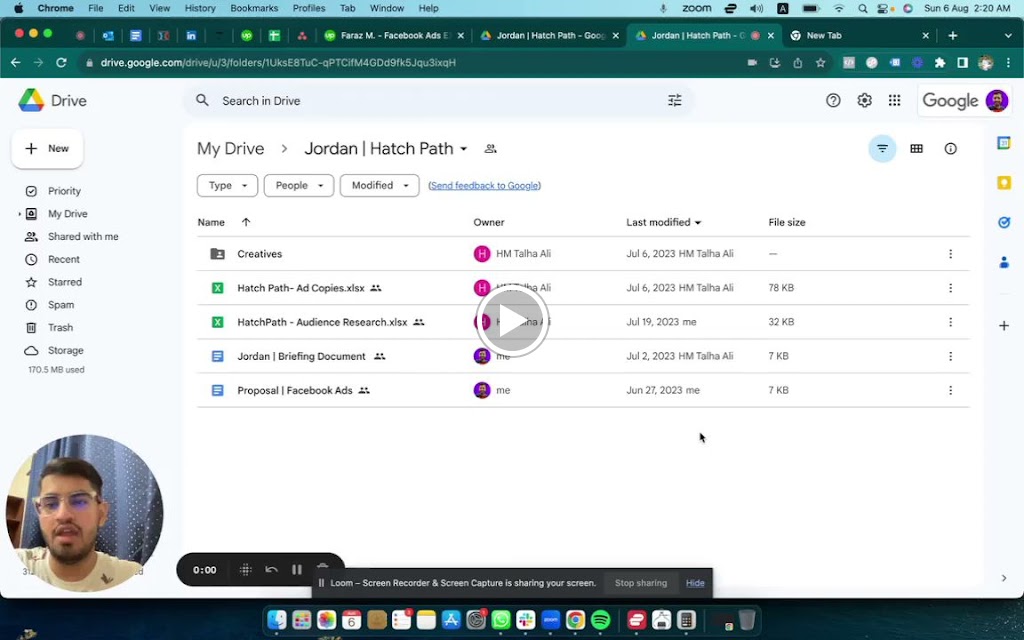Go back in Chrome navigation

16,63
